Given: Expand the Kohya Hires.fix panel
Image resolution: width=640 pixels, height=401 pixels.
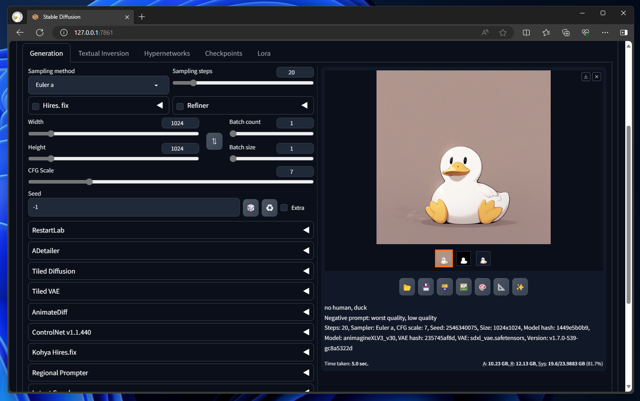Looking at the screenshot, I should point(171,352).
